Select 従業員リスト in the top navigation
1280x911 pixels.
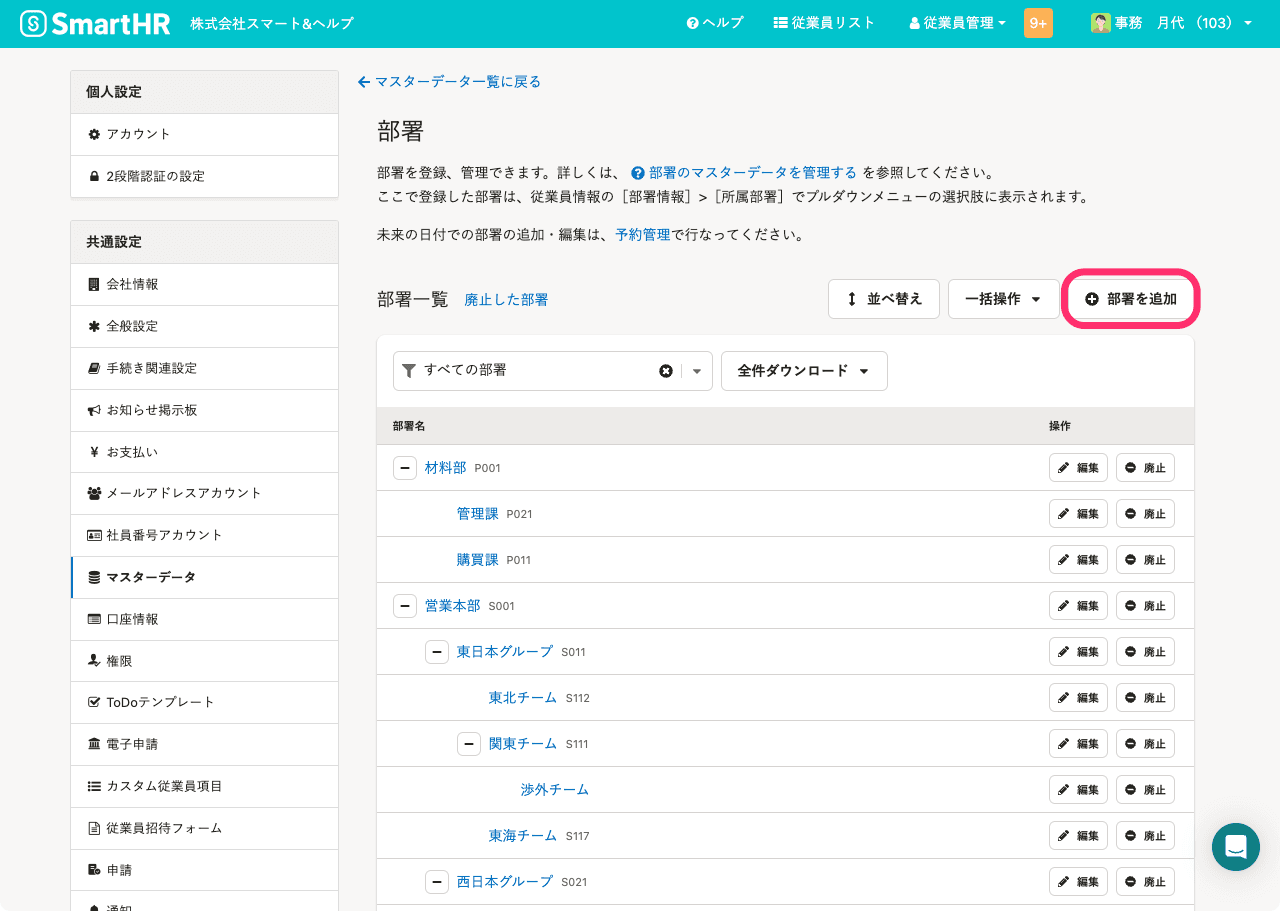click(824, 22)
